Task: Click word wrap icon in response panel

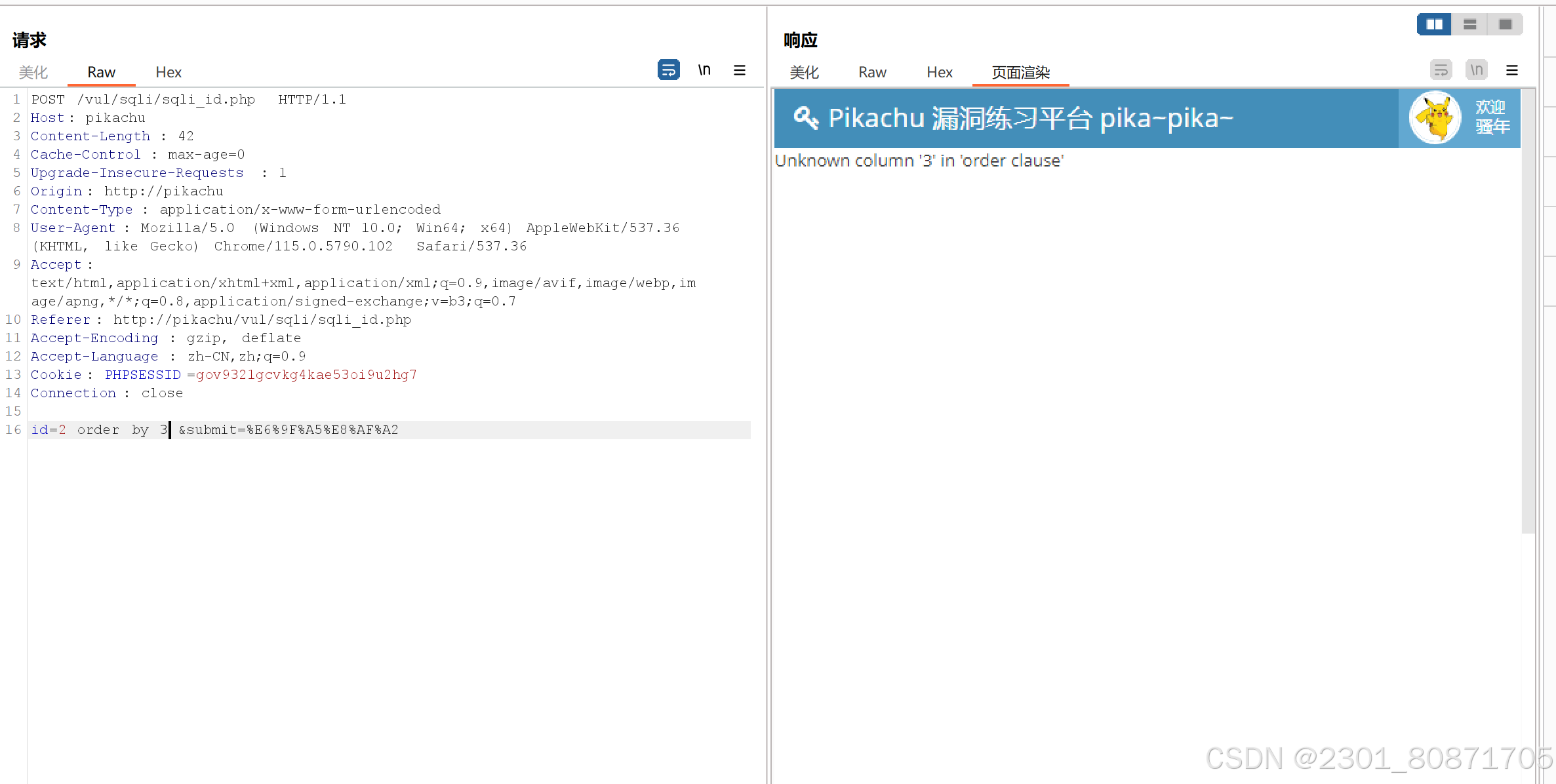Action: 1441,69
